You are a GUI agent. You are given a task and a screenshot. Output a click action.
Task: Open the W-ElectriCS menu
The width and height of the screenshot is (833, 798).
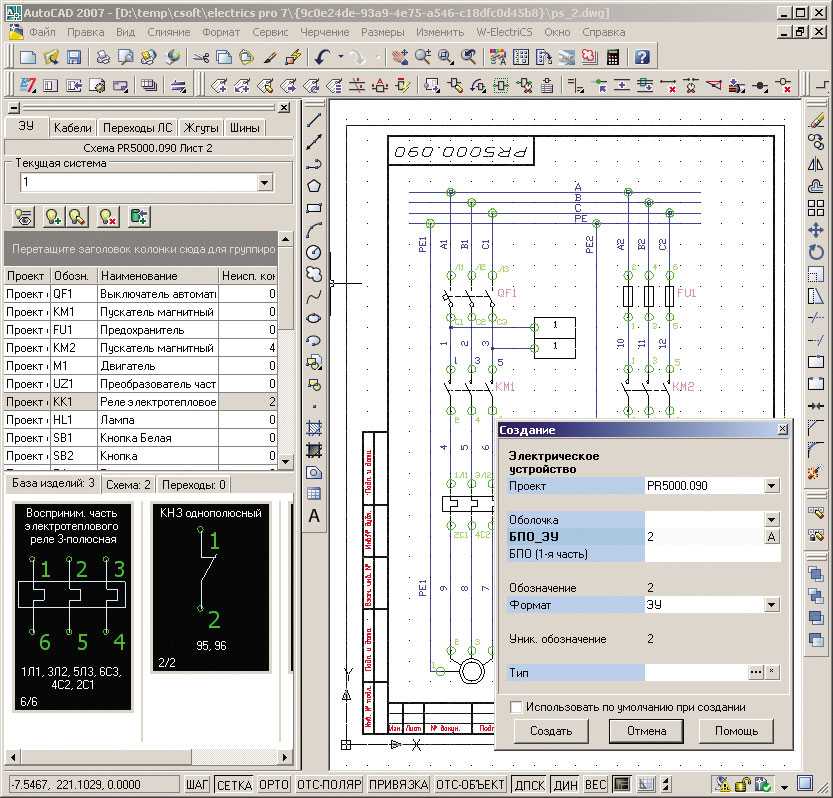pyautogui.click(x=504, y=32)
